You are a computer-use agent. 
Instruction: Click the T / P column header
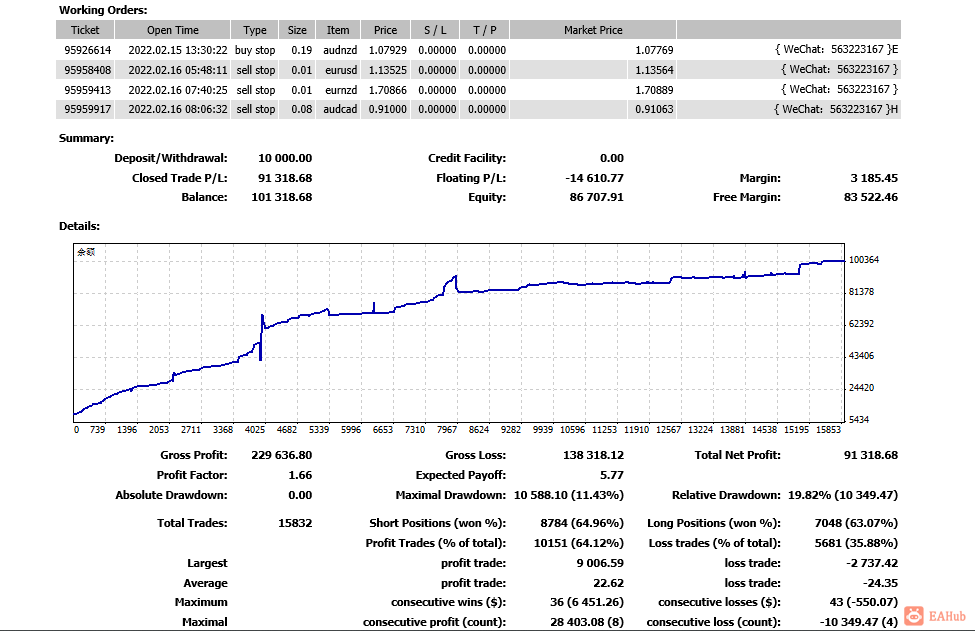[485, 30]
